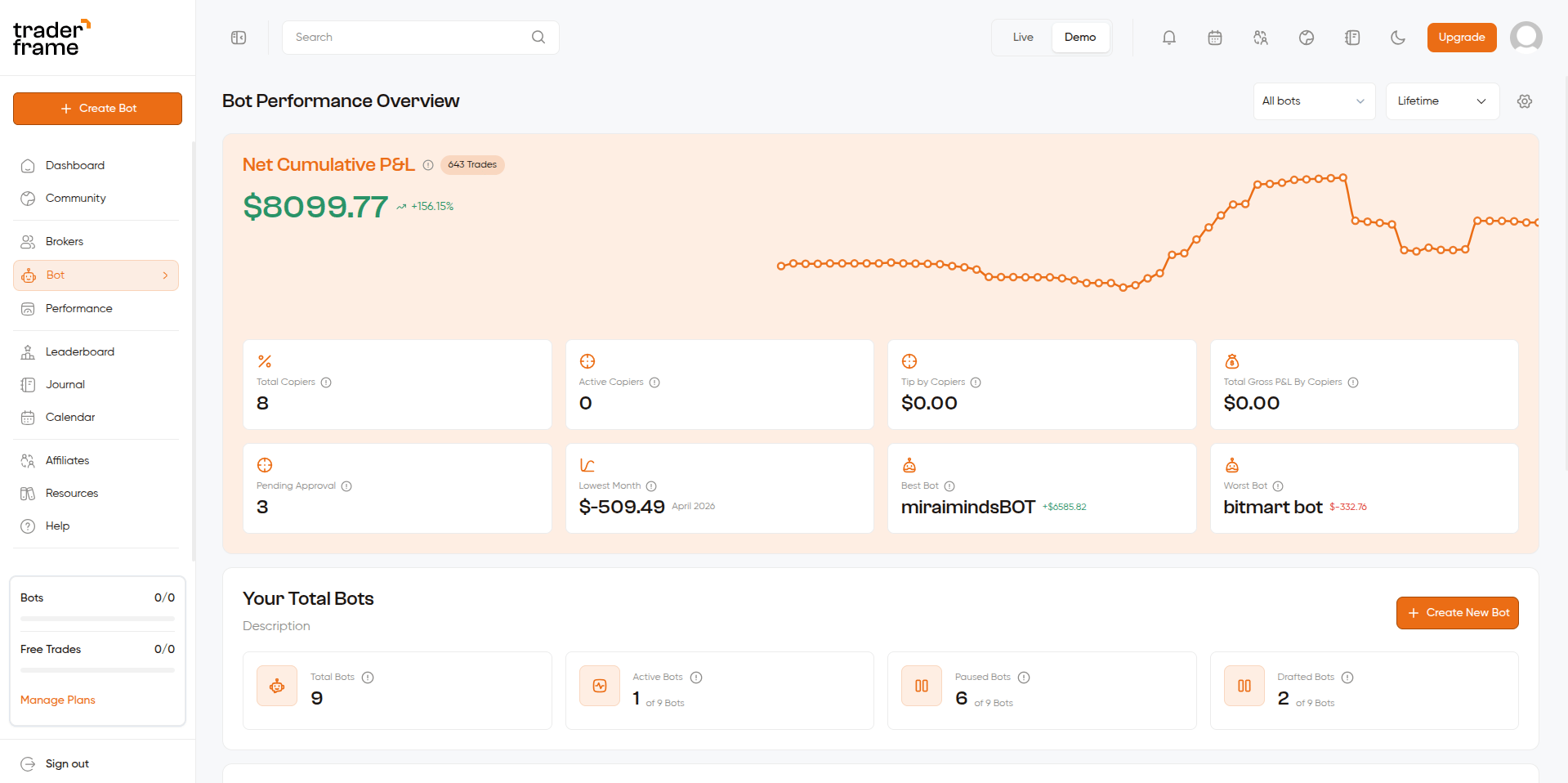Show Drafted Bots info icon
Screen dimensions: 1568x783
[x=1347, y=678]
